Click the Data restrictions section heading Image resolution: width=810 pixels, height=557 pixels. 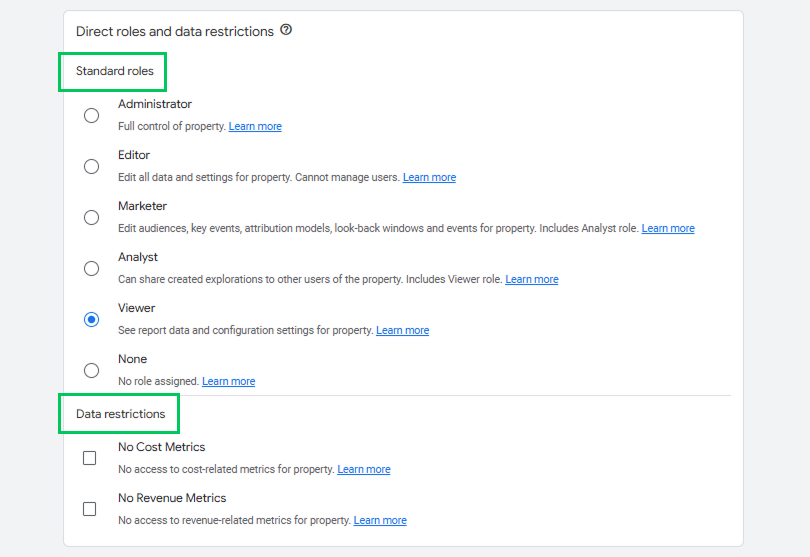click(x=120, y=414)
